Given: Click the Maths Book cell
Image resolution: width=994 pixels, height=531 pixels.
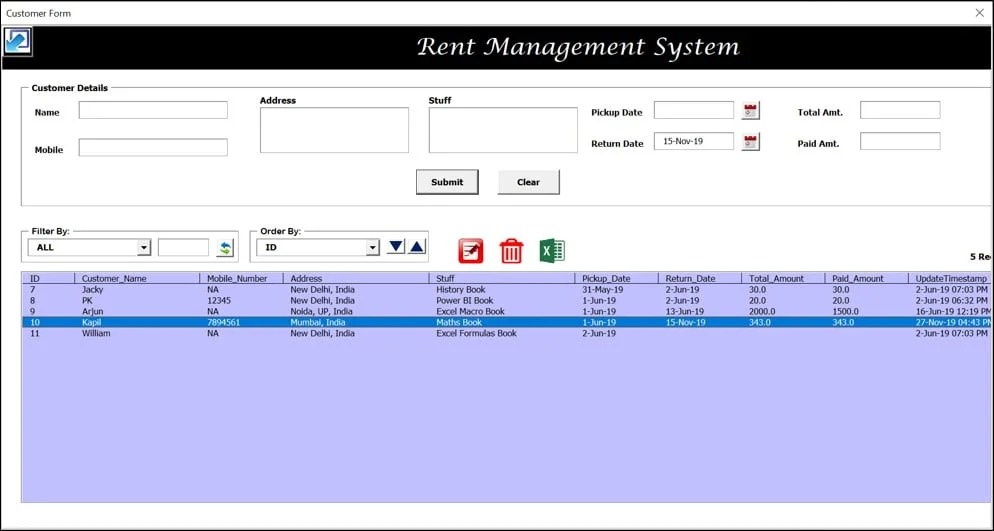Looking at the screenshot, I should coord(459,322).
